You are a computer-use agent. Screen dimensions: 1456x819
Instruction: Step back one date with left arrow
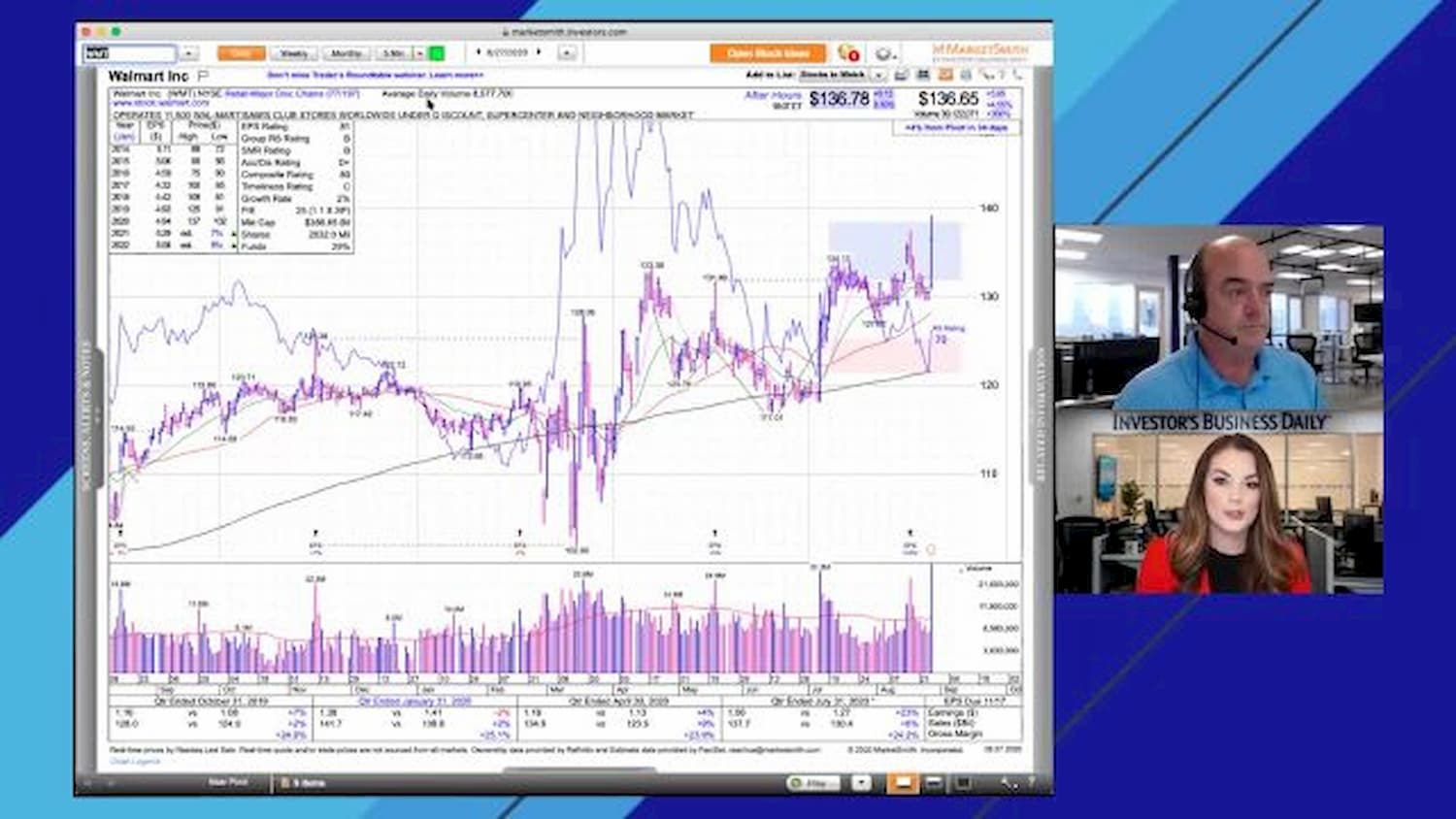coord(478,52)
